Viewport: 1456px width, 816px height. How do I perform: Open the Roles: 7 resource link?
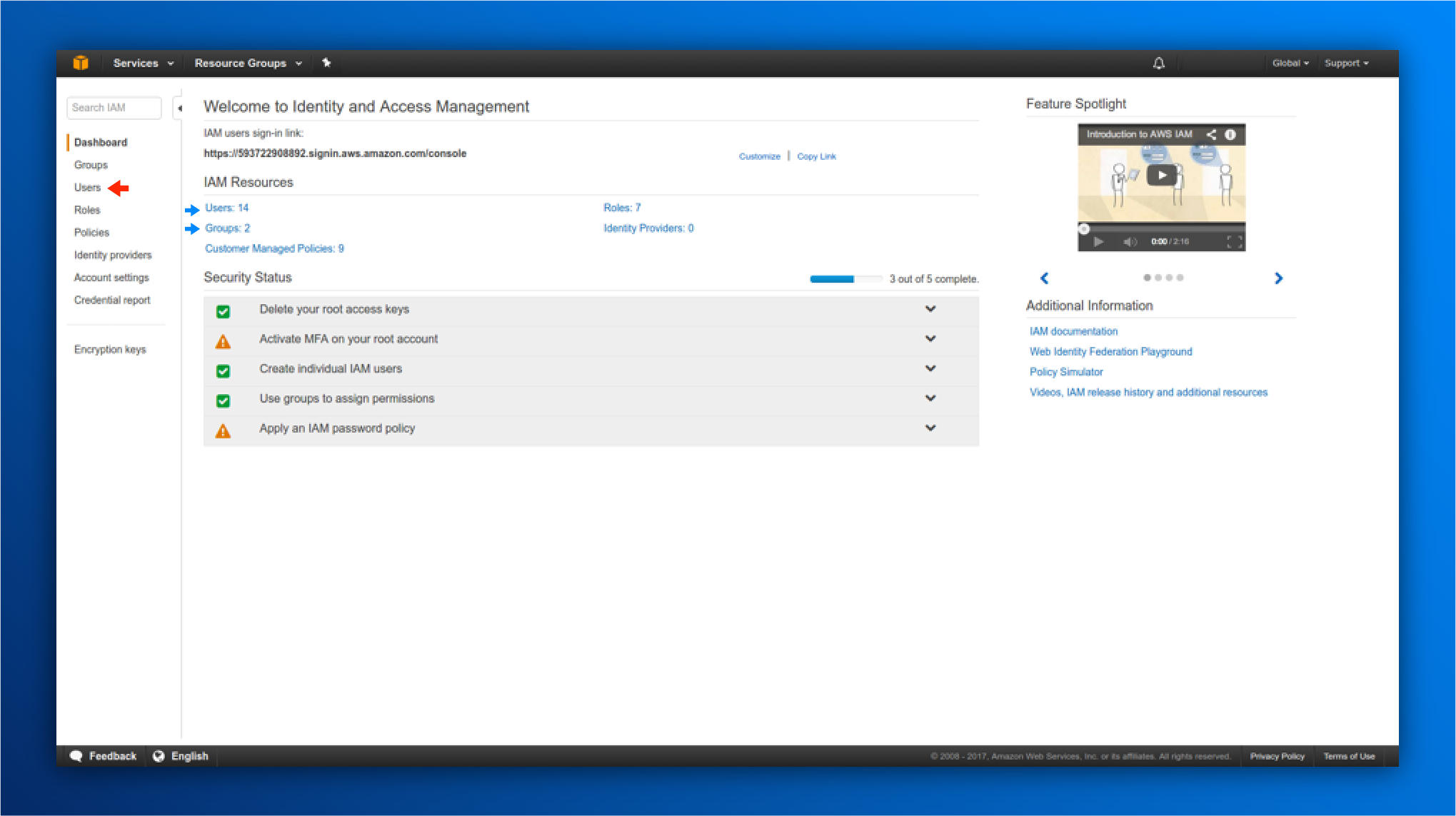622,208
